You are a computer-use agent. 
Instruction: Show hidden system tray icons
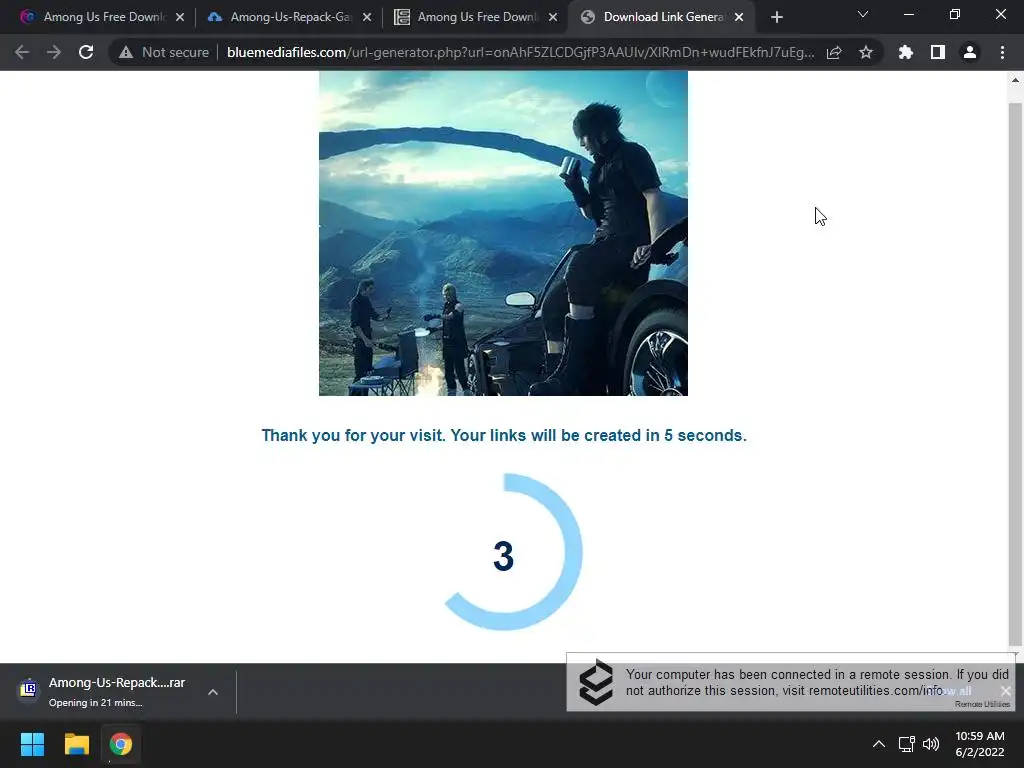879,744
